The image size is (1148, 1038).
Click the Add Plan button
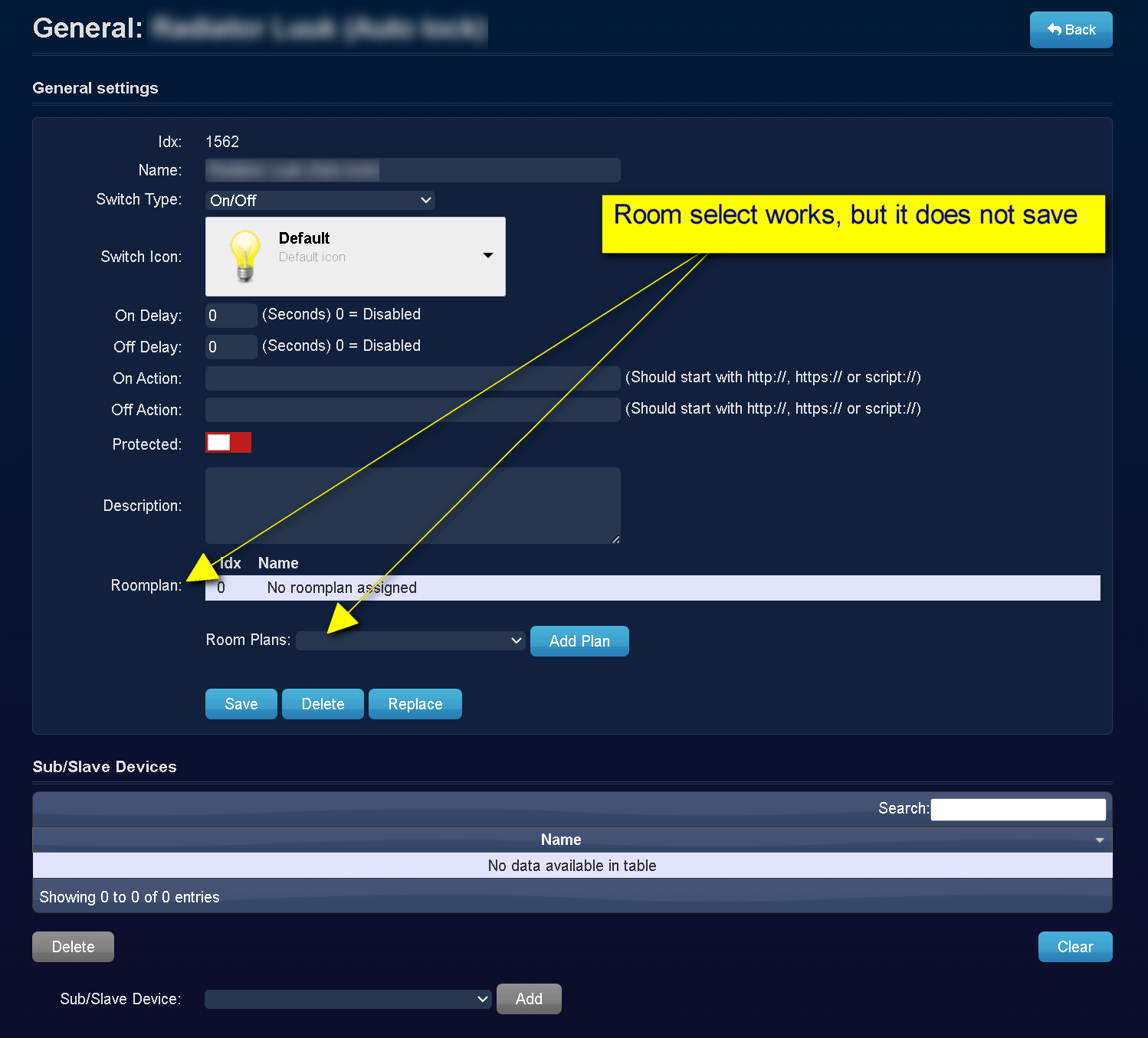tap(579, 640)
